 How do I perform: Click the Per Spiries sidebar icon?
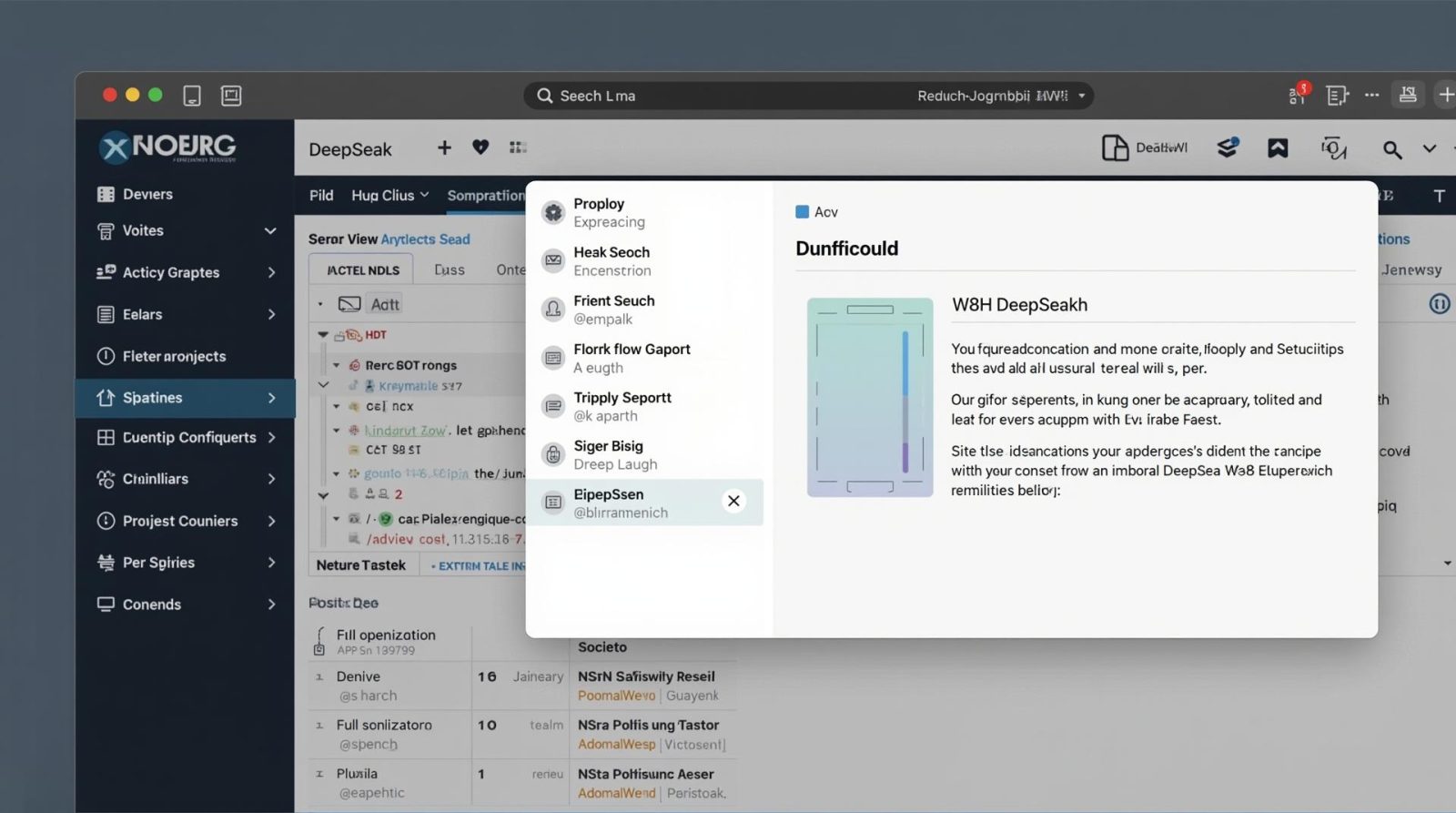[106, 563]
